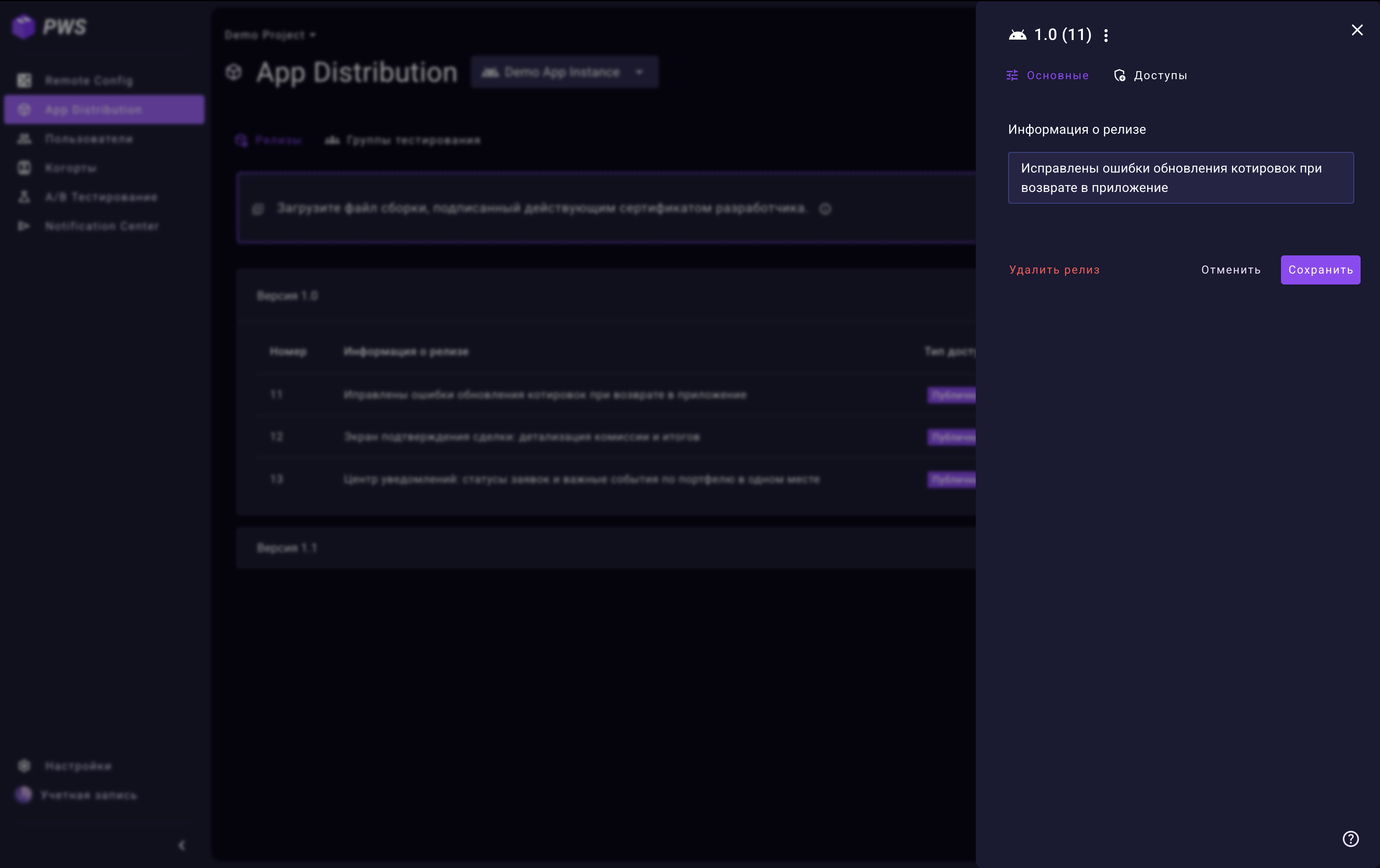
Task: Save changes with the Сохранить button
Action: [1320, 270]
